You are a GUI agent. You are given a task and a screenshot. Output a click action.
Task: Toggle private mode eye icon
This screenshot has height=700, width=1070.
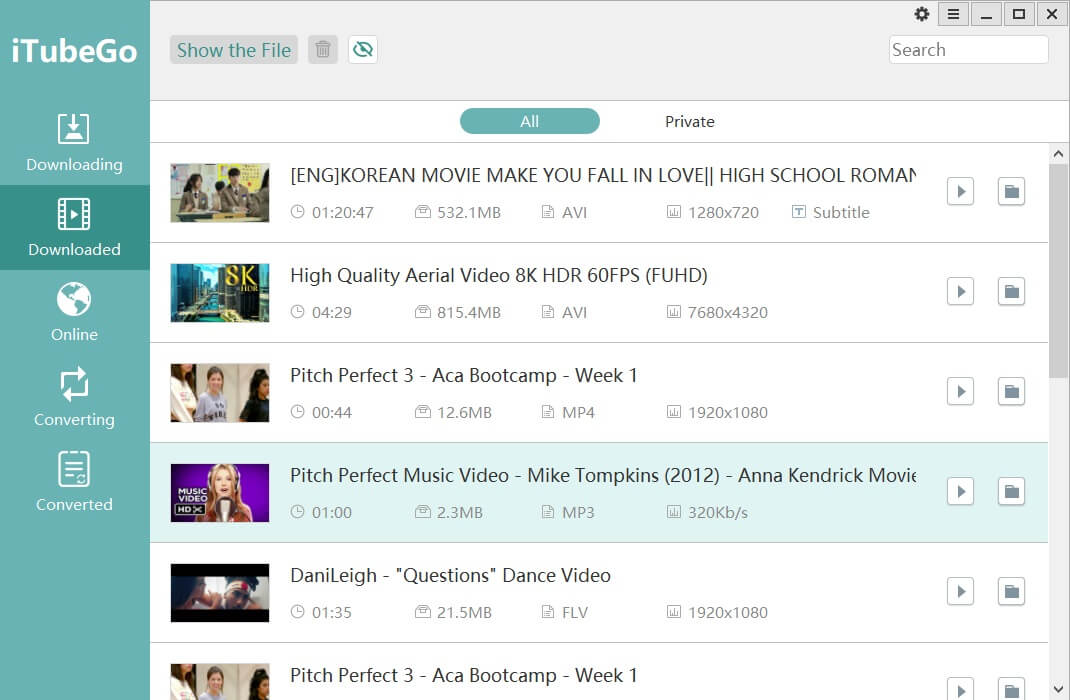pyautogui.click(x=363, y=50)
